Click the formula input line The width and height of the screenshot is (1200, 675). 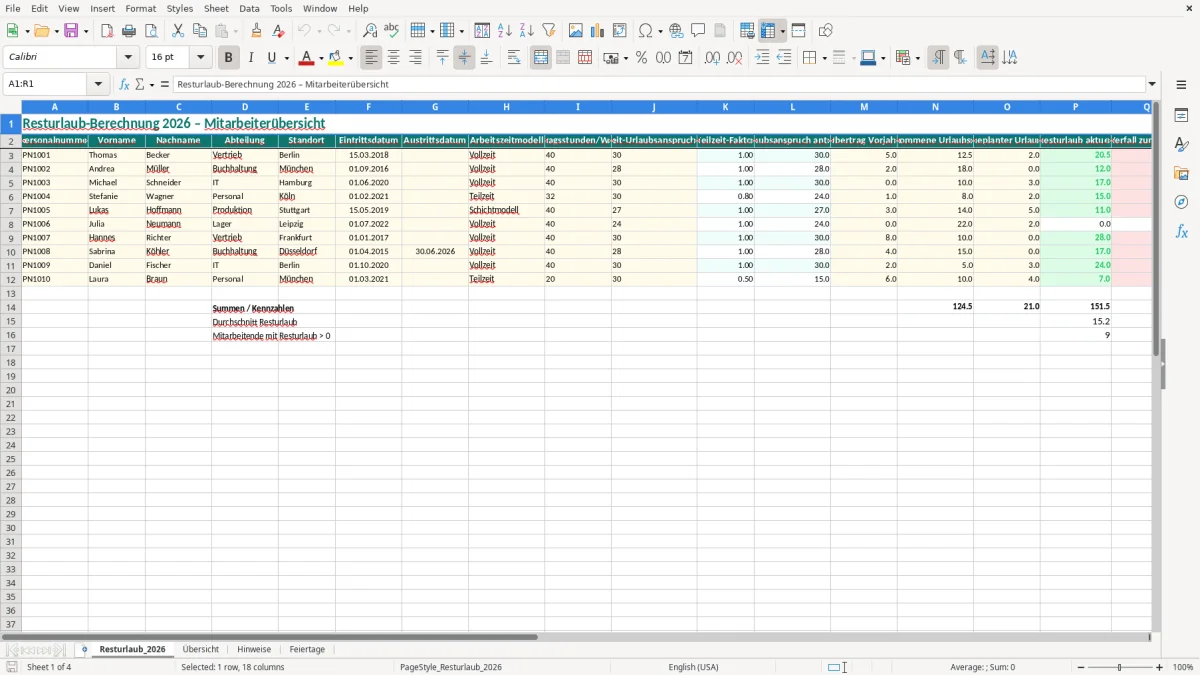(659, 85)
